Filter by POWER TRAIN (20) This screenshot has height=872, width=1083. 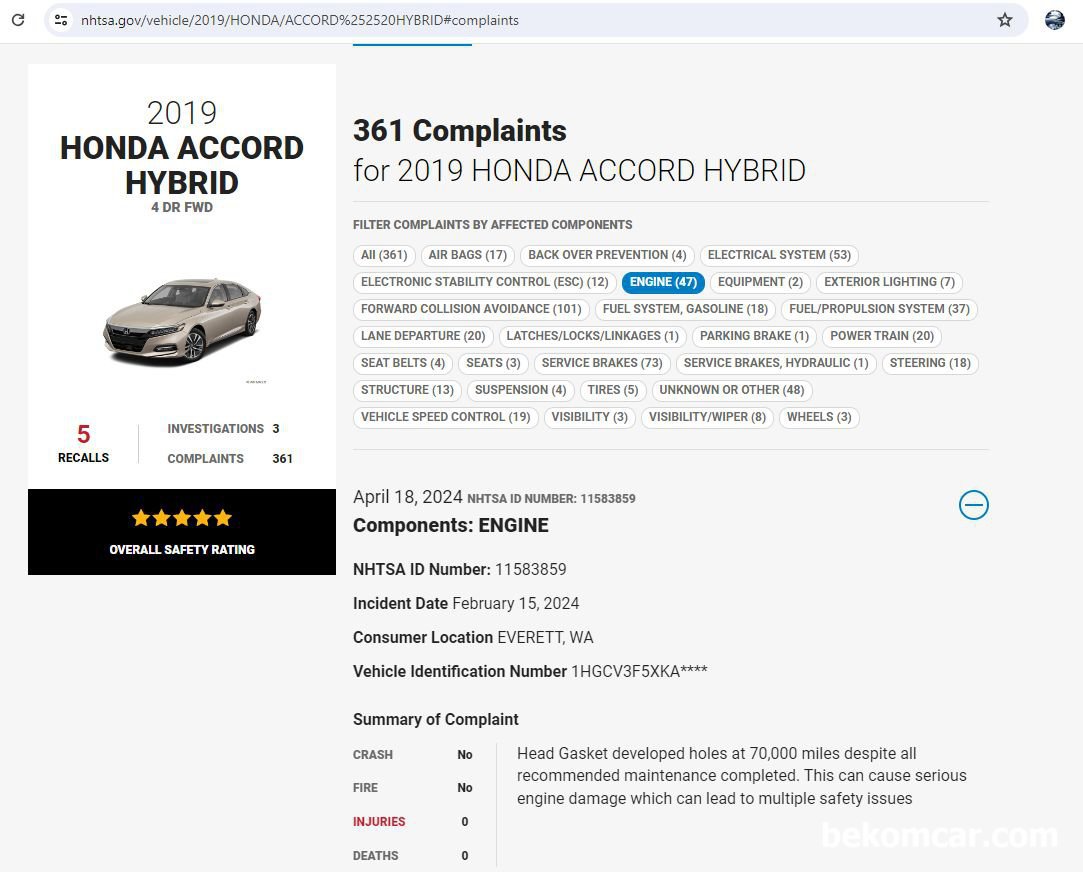pyautogui.click(x=882, y=336)
